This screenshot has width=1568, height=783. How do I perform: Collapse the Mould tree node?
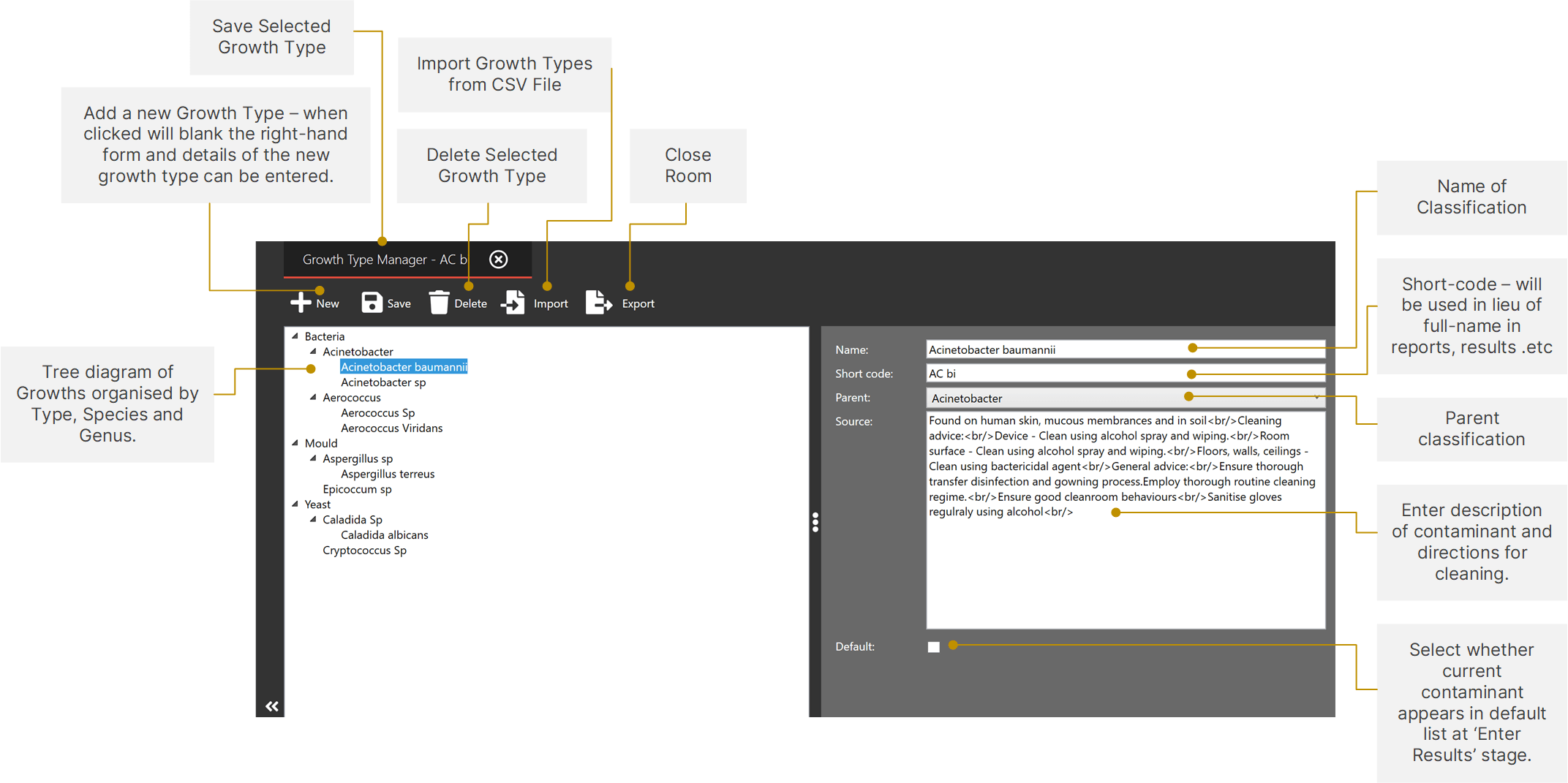coord(295,443)
